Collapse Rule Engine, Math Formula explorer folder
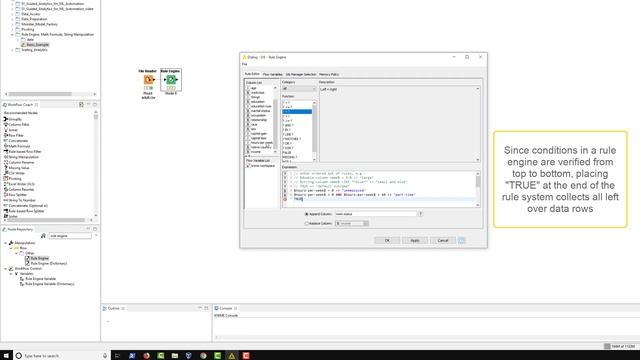This screenshot has height=360, width=640. coord(12,35)
